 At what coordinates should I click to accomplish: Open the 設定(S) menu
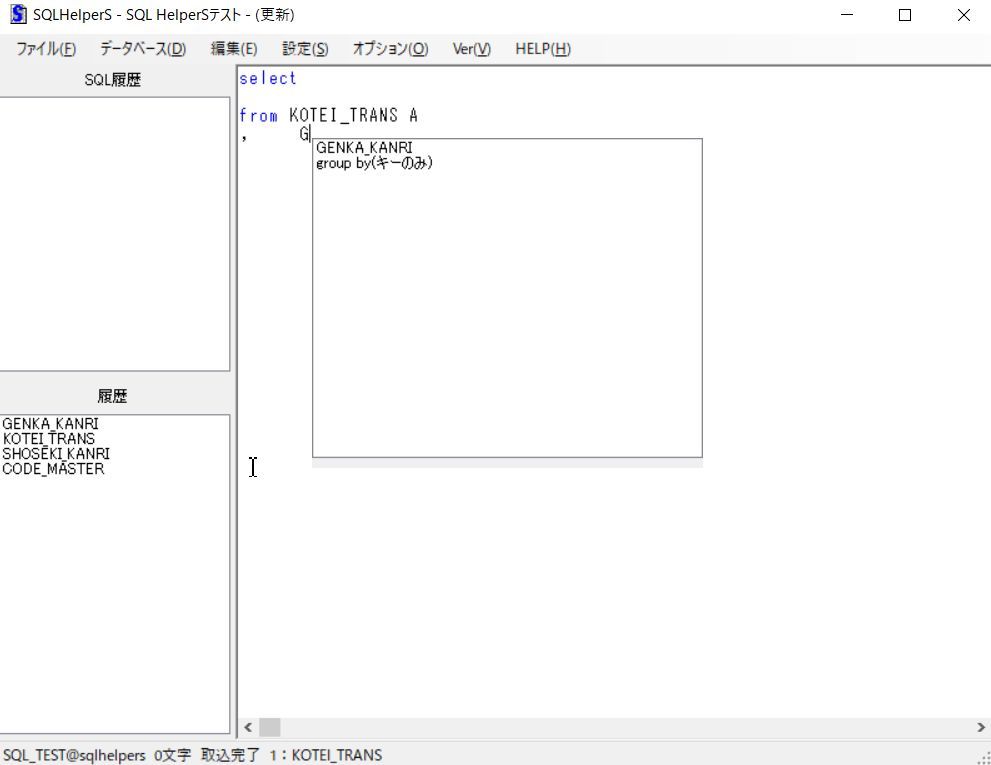click(x=305, y=49)
